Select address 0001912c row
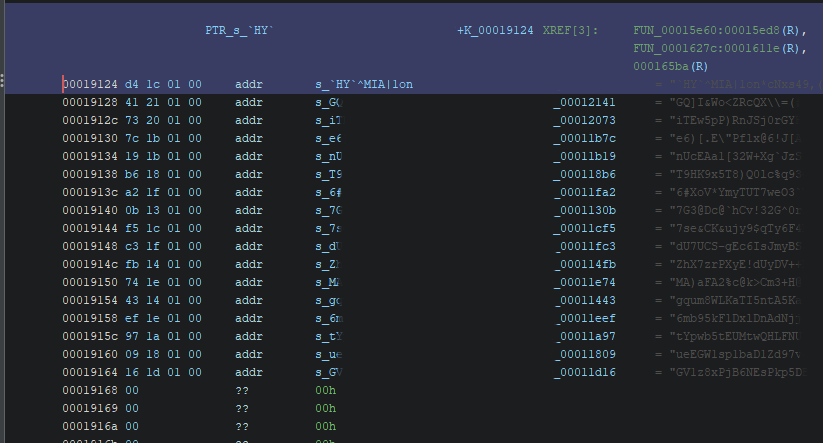The width and height of the screenshot is (823, 443). coord(90,120)
